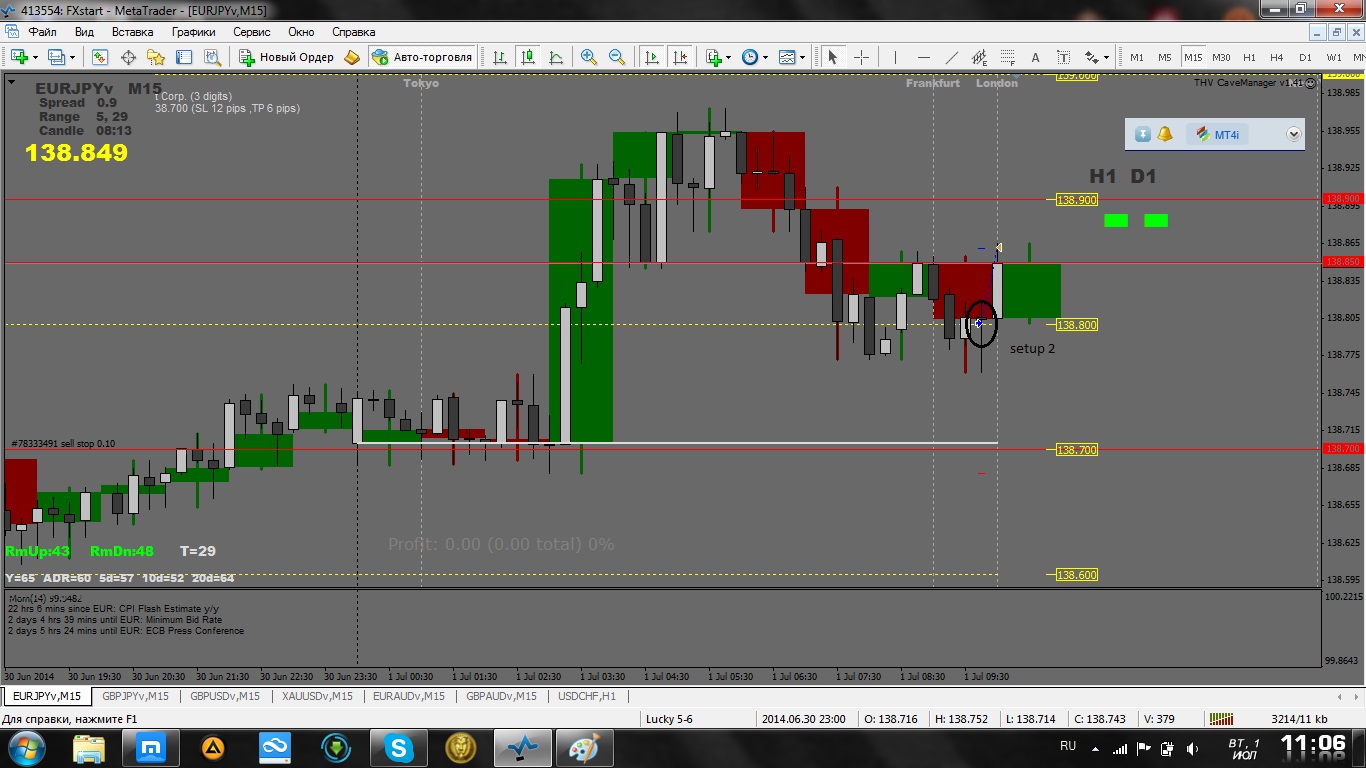
Task: Click the MT4i panel button
Action: (x=1215, y=134)
